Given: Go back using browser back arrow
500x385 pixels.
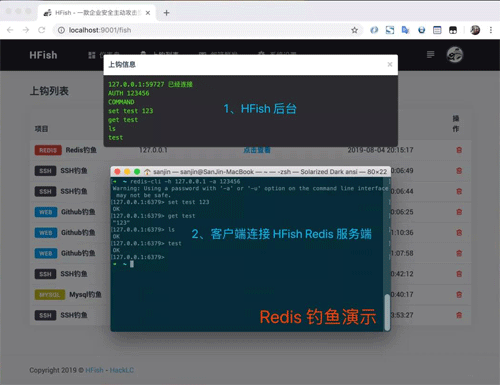Looking at the screenshot, I should pyautogui.click(x=10, y=30).
